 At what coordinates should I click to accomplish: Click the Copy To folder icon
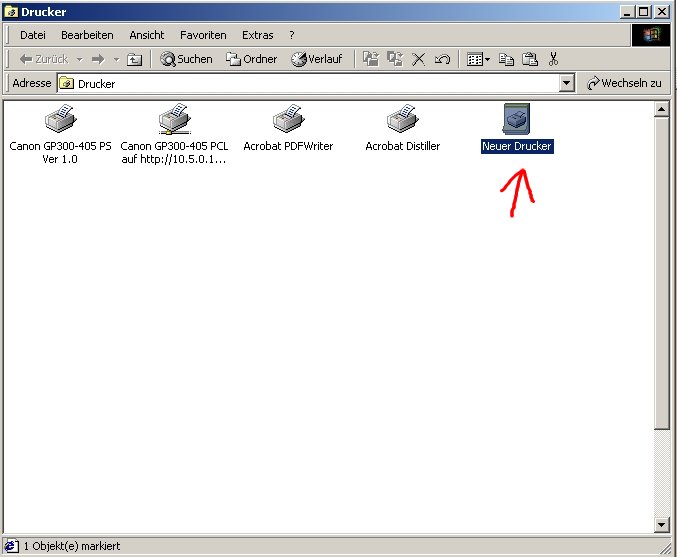coord(395,59)
